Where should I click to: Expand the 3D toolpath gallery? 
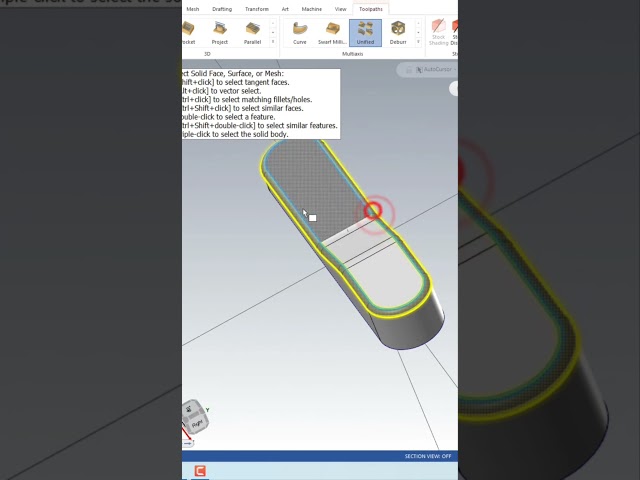[x=273, y=41]
